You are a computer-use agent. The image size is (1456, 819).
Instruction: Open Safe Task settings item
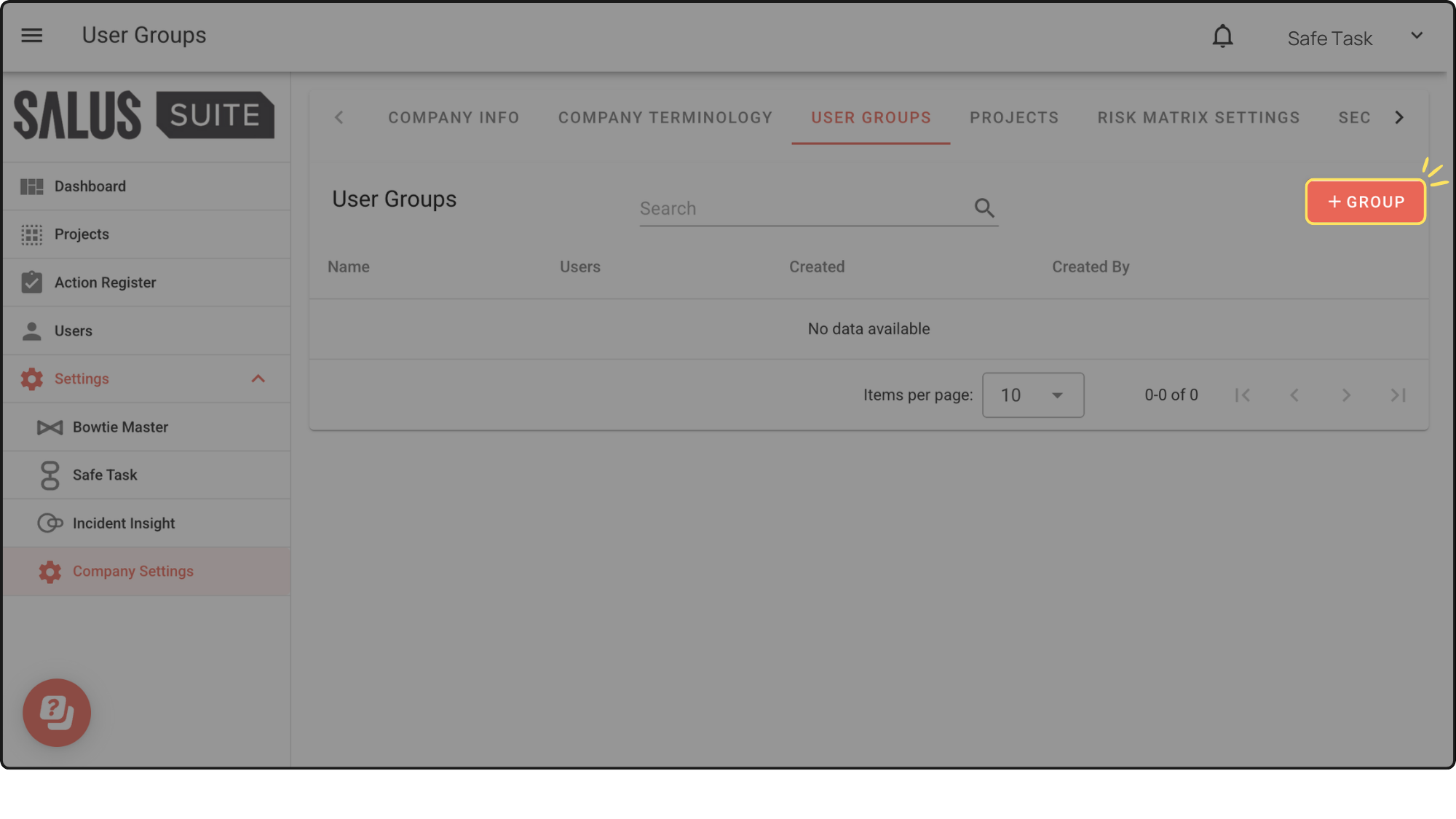(x=105, y=475)
